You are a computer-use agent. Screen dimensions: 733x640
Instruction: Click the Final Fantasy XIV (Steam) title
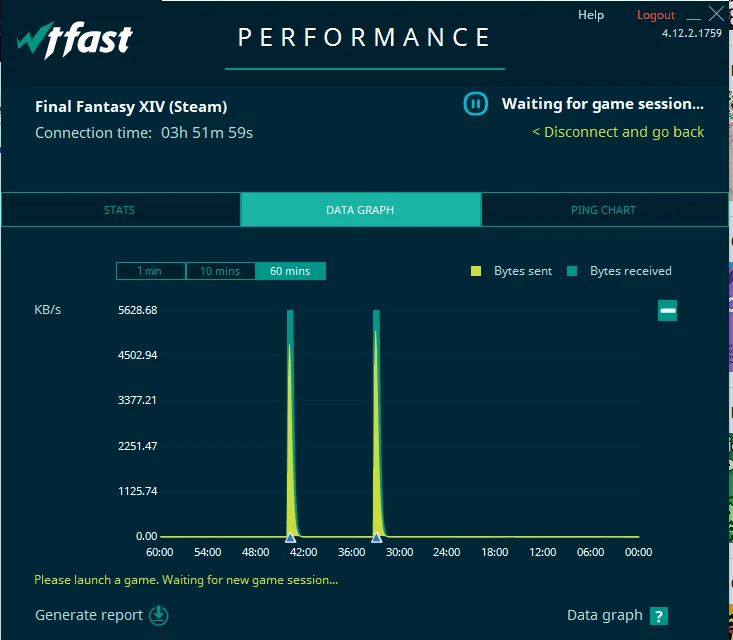131,107
